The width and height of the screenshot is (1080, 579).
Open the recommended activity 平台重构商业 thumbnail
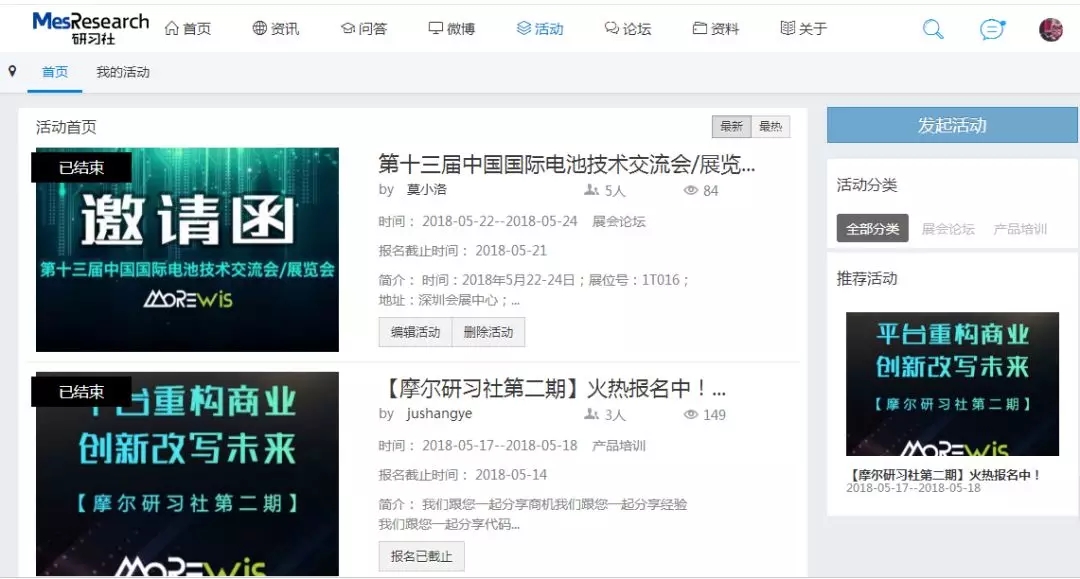pos(952,383)
